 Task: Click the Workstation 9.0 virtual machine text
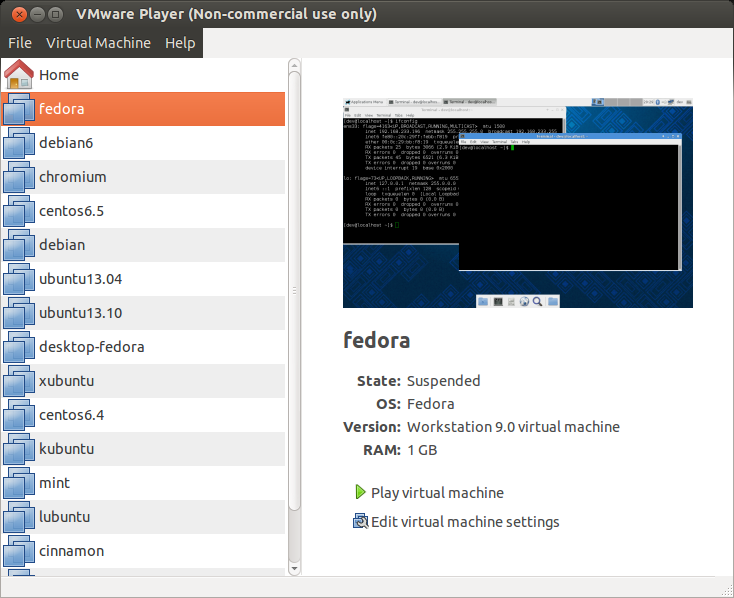coord(513,427)
